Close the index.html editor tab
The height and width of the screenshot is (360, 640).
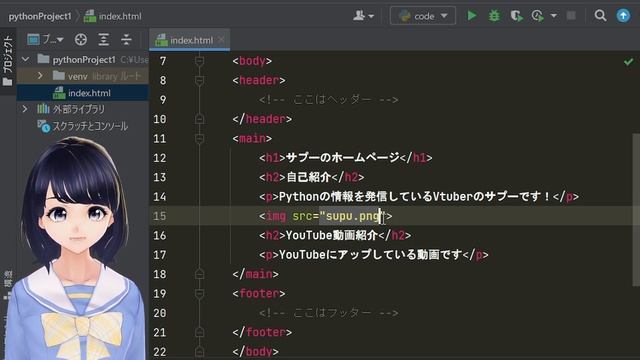tap(221, 40)
